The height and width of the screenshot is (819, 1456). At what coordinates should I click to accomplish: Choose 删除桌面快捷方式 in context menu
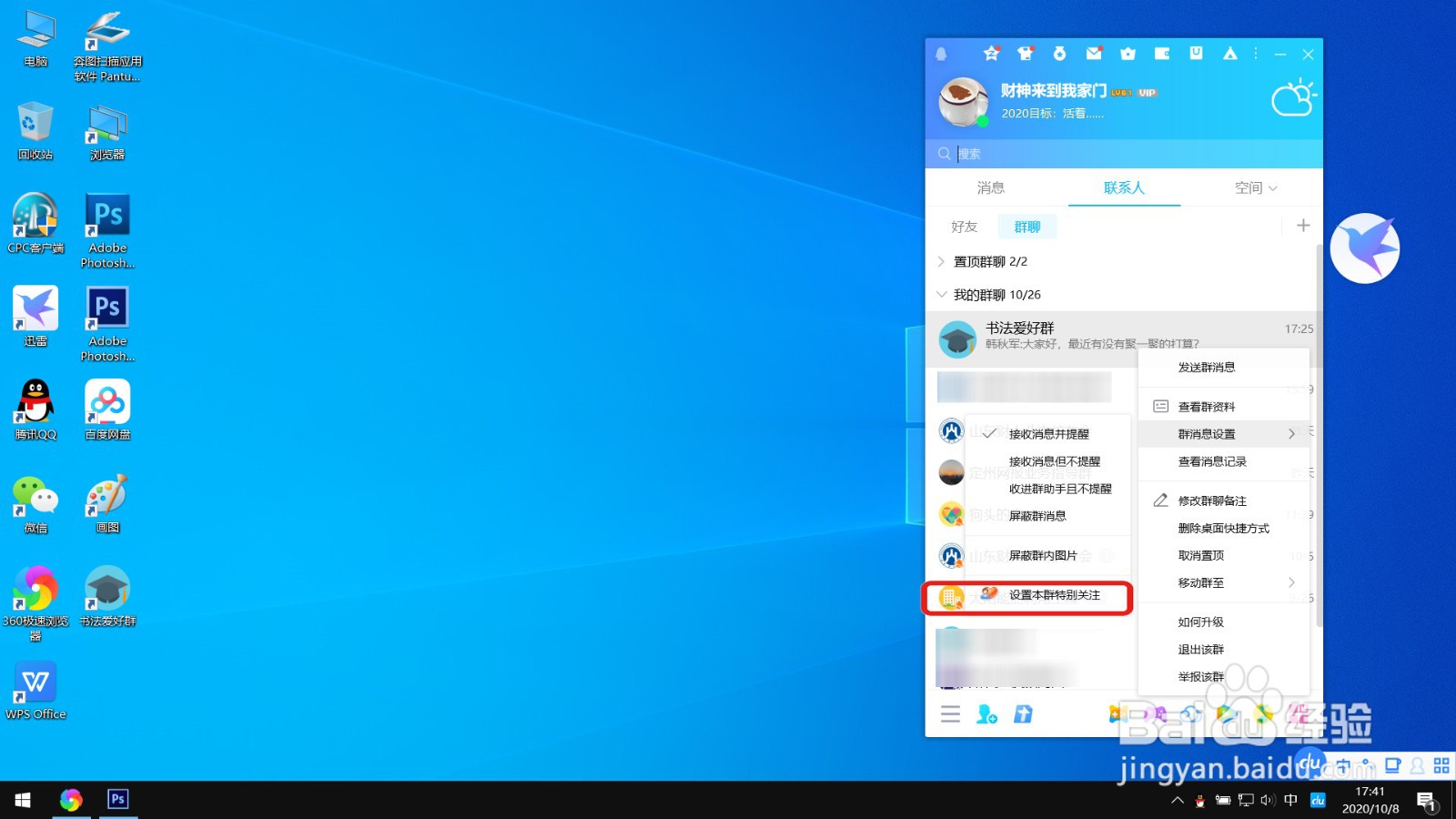coord(1224,528)
